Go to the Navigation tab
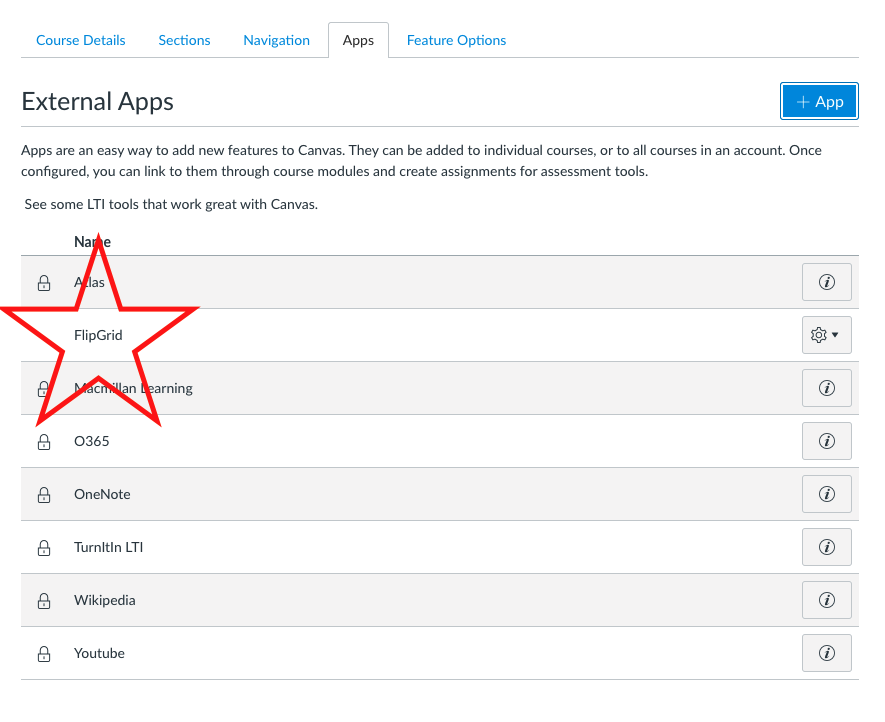This screenshot has width=885, height=722. click(x=276, y=40)
